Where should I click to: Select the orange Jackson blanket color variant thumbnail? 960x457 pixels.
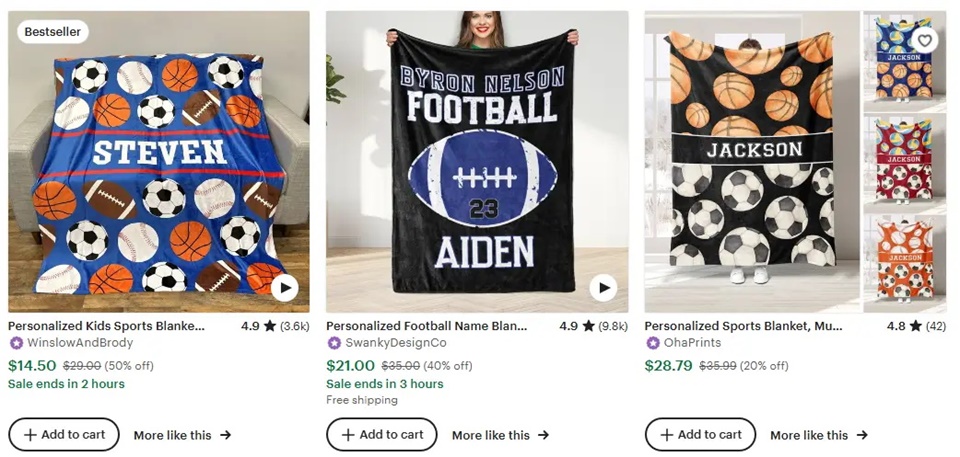(904, 258)
